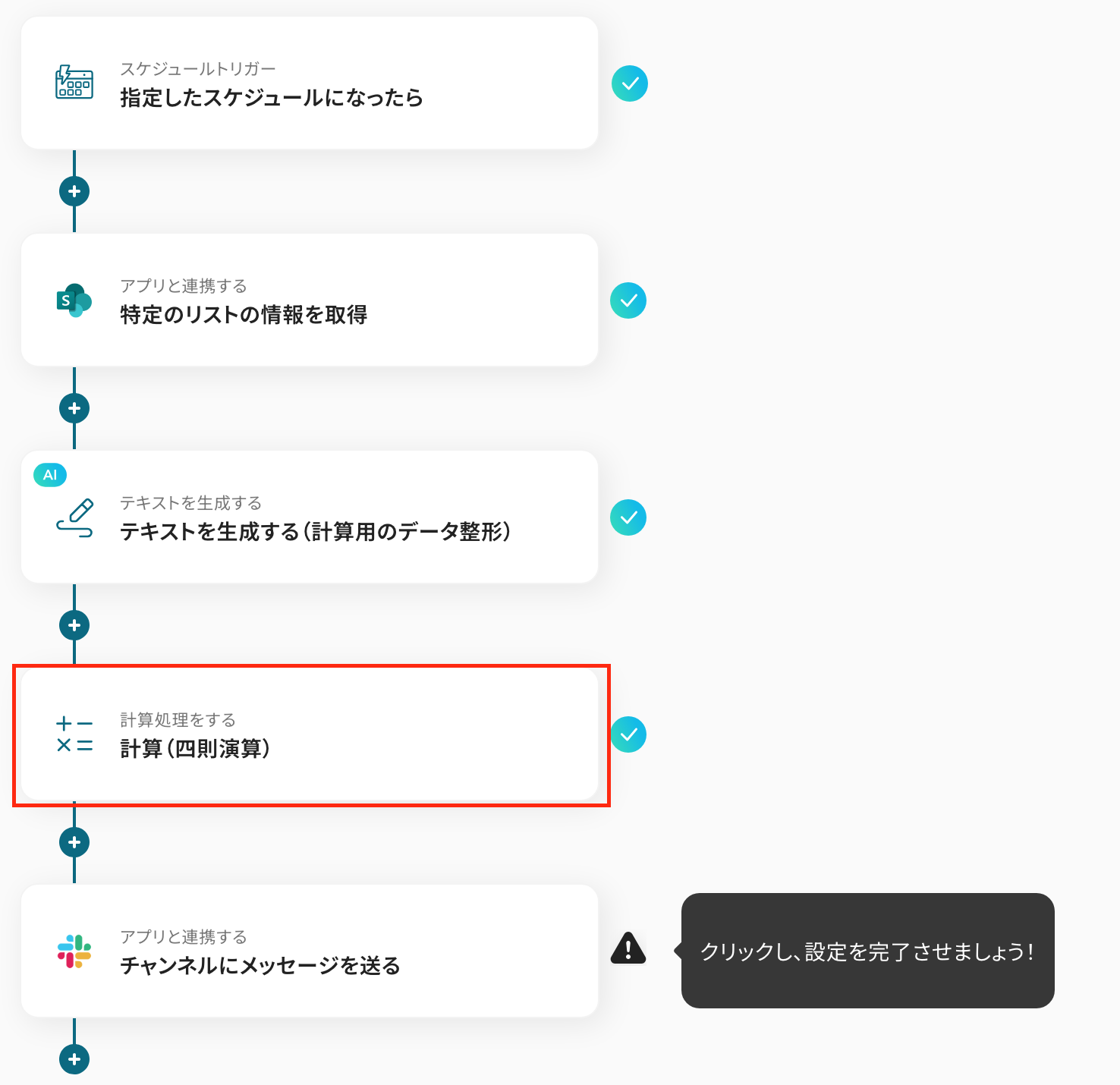Click the arithmetic calculation symbols icon
Viewport: 1120px width, 1085px height.
pyautogui.click(x=74, y=734)
